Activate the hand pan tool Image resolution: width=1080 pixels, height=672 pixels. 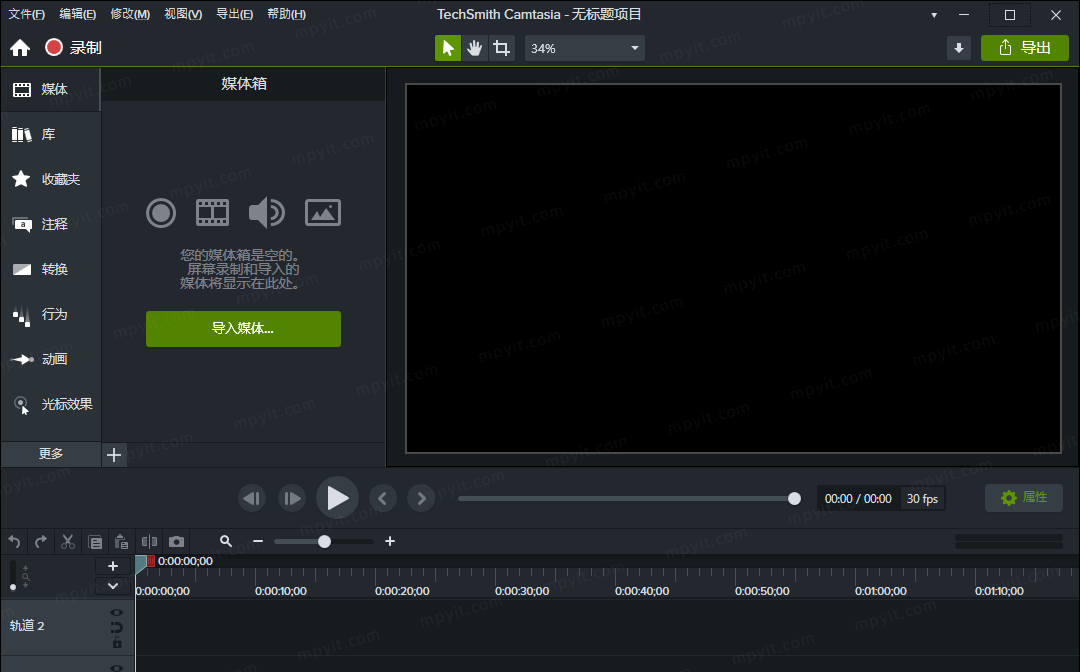point(475,48)
